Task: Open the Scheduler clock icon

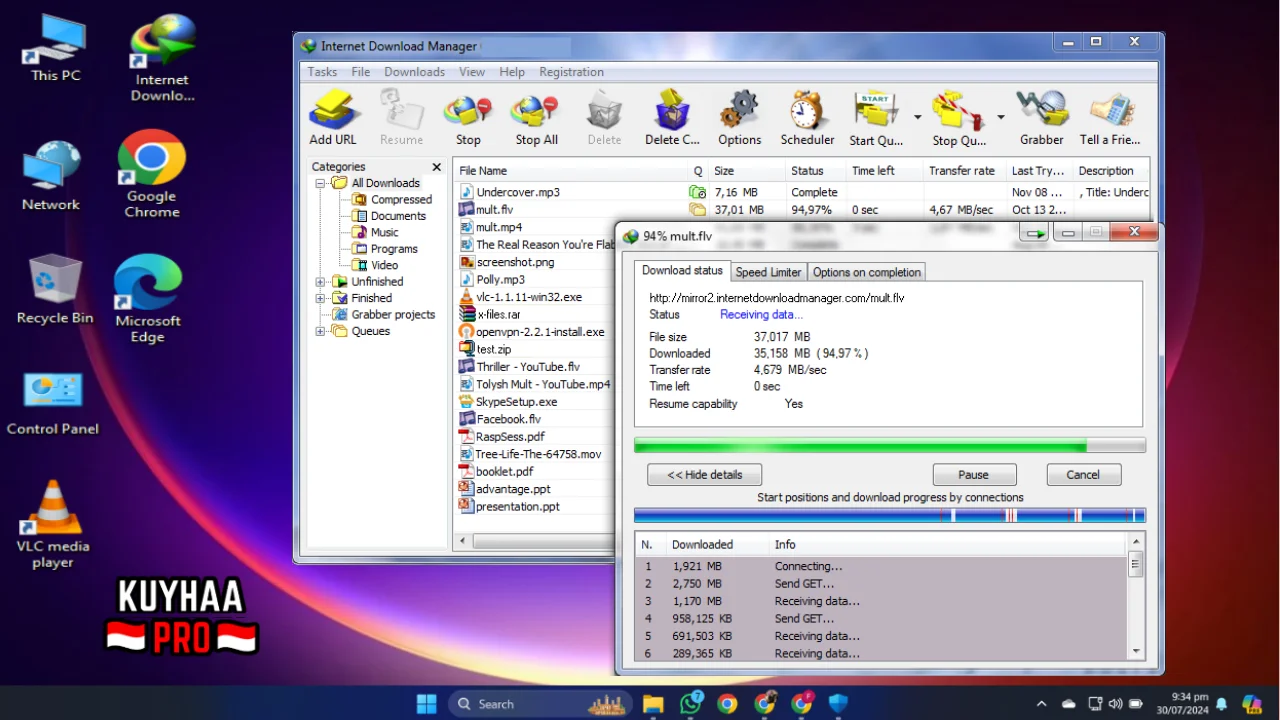Action: 807,118
